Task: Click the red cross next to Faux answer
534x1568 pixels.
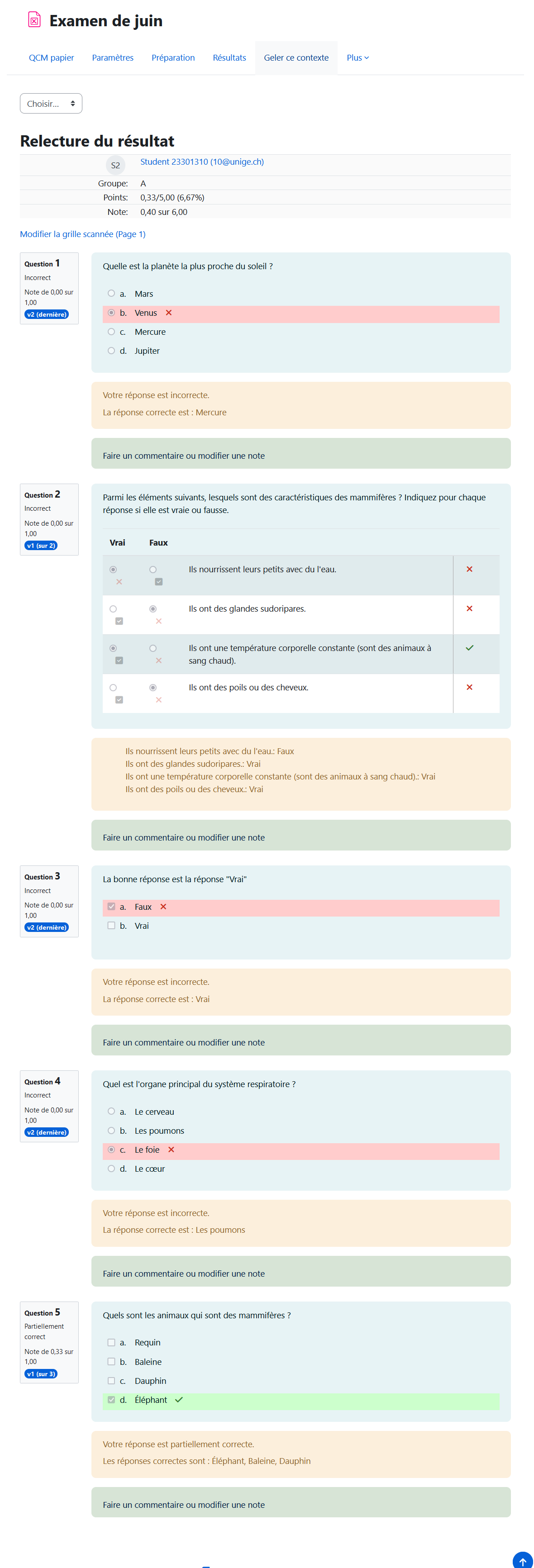Action: [163, 906]
